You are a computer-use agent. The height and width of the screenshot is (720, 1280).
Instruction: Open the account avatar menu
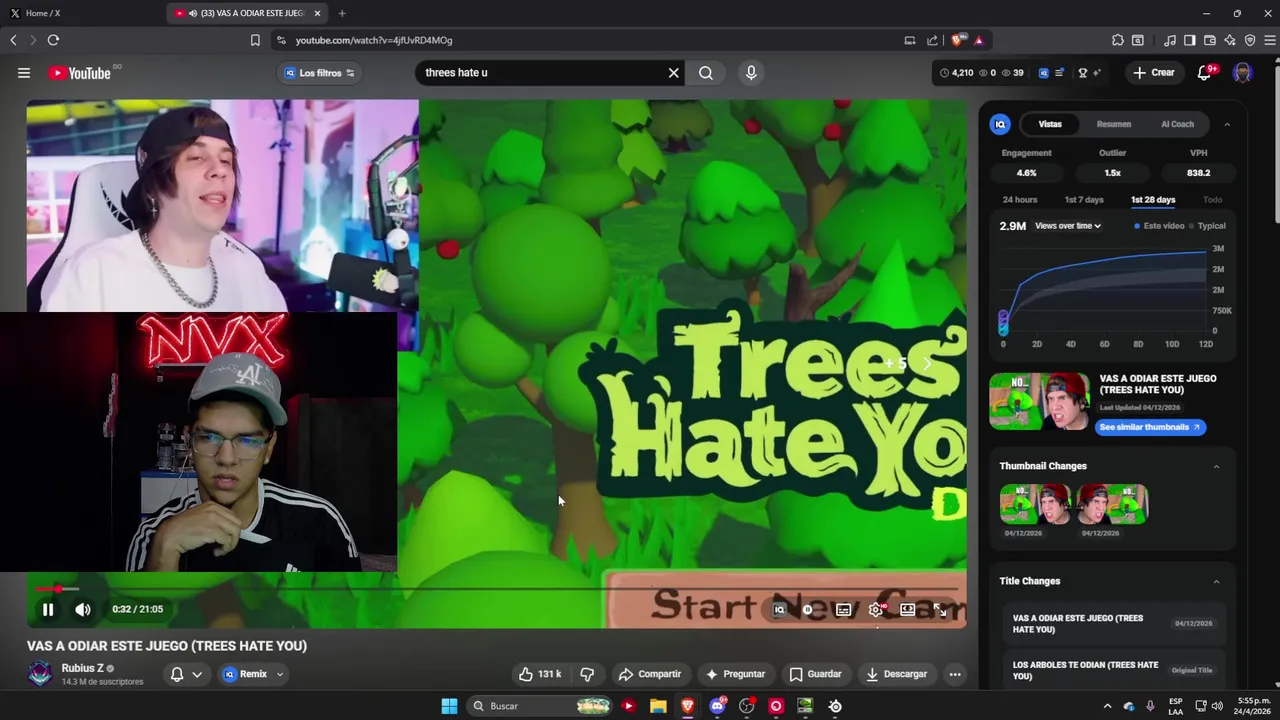pyautogui.click(x=1242, y=73)
